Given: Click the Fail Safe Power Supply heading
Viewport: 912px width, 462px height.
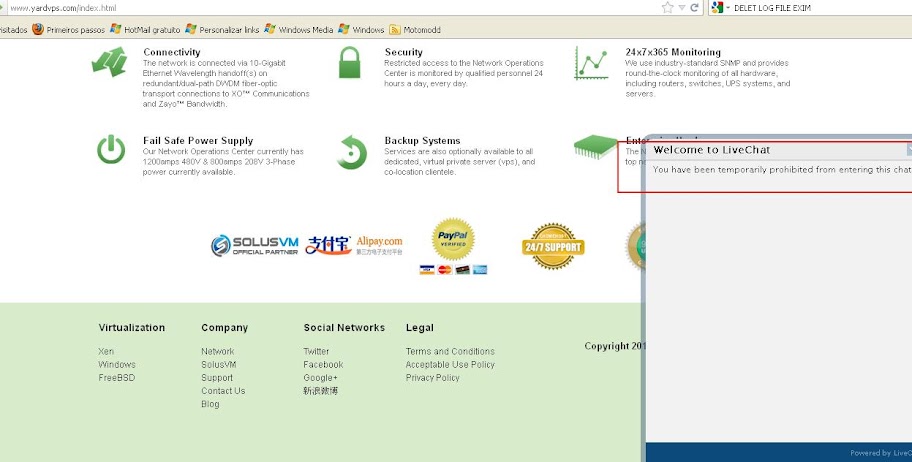Looking at the screenshot, I should pyautogui.click(x=198, y=140).
